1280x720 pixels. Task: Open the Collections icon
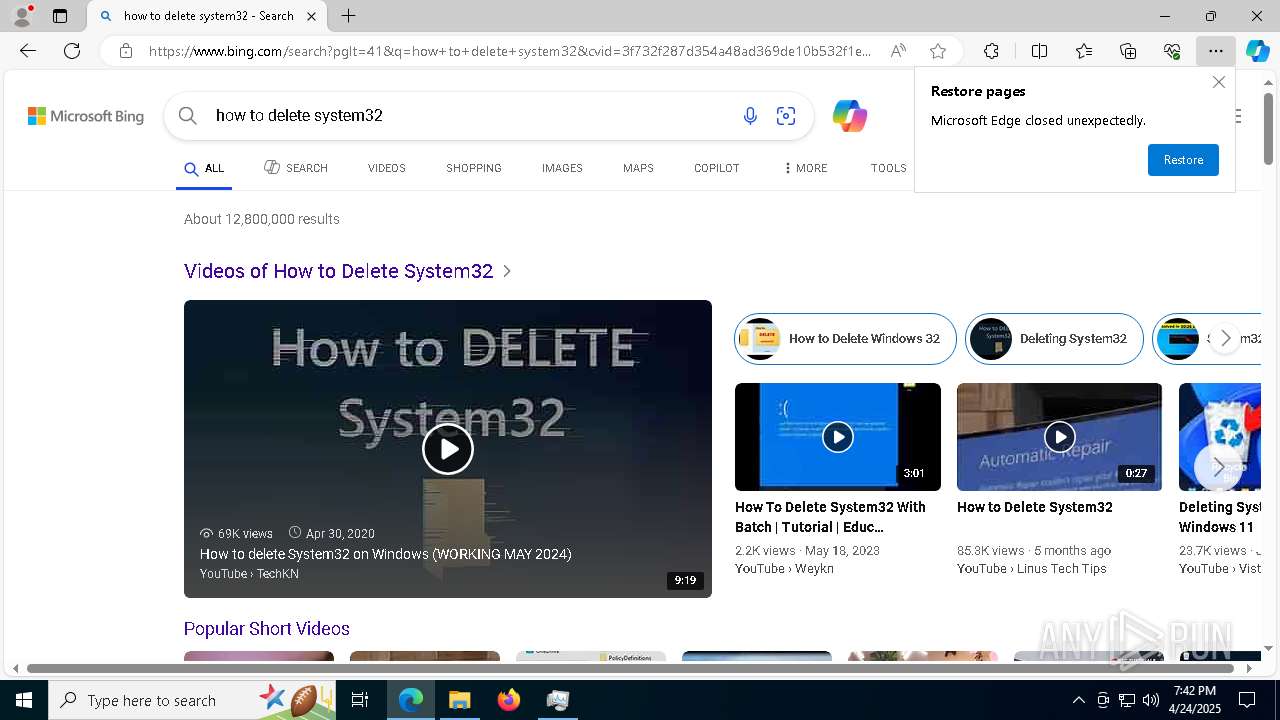[1128, 51]
